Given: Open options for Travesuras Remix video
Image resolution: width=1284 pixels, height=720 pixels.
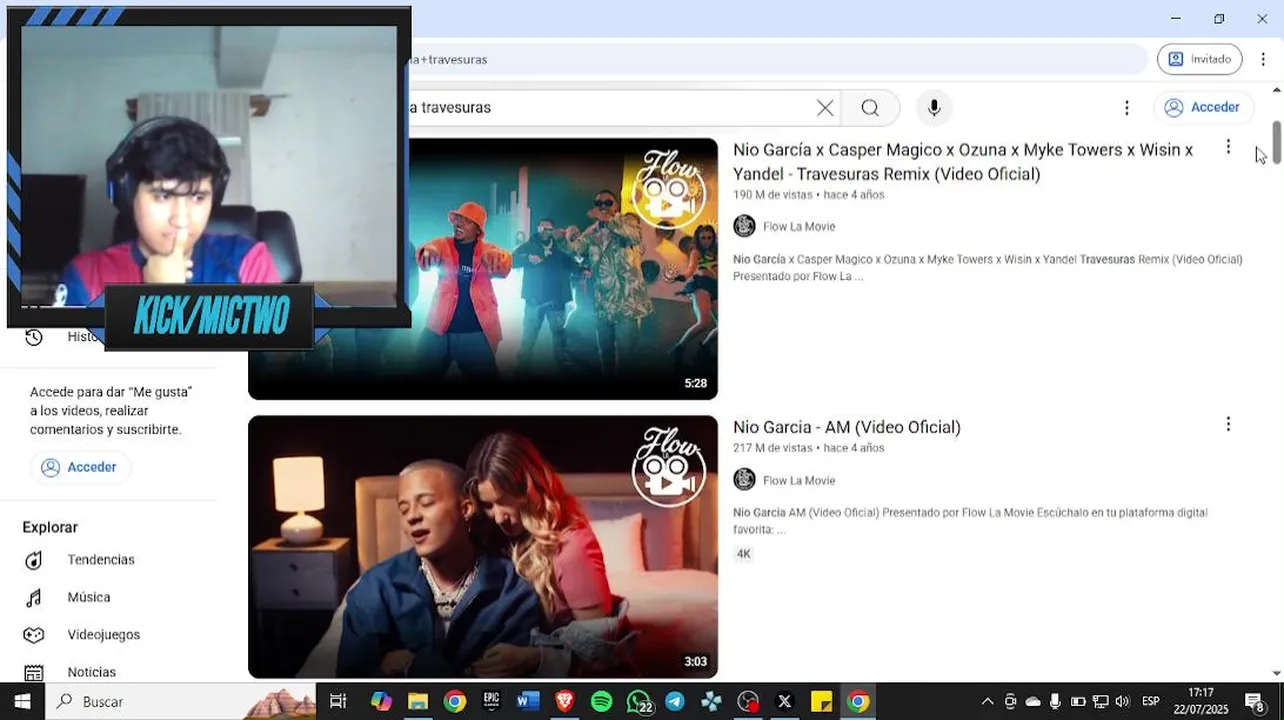Looking at the screenshot, I should point(1228,148).
